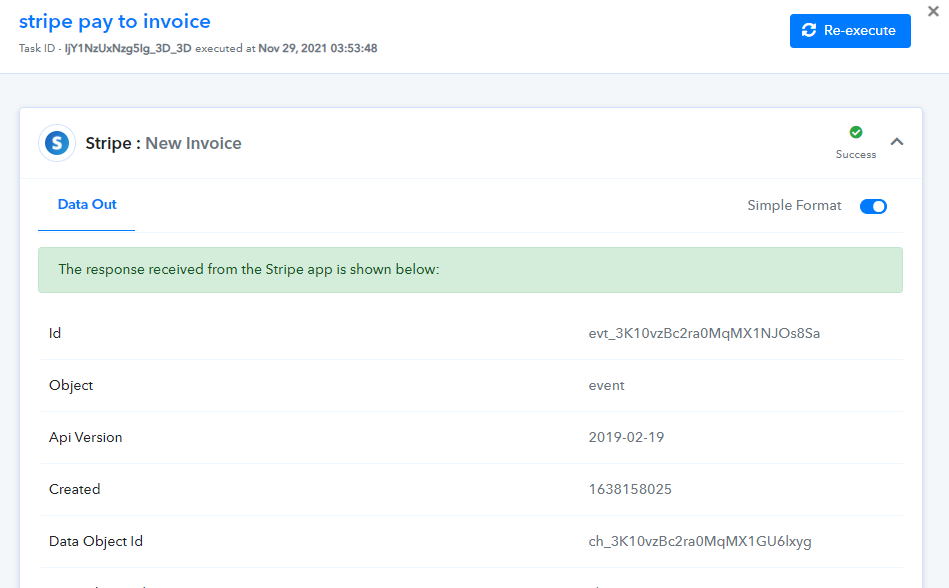The height and width of the screenshot is (588, 949).
Task: Open the Data Out tab
Action: 87,204
